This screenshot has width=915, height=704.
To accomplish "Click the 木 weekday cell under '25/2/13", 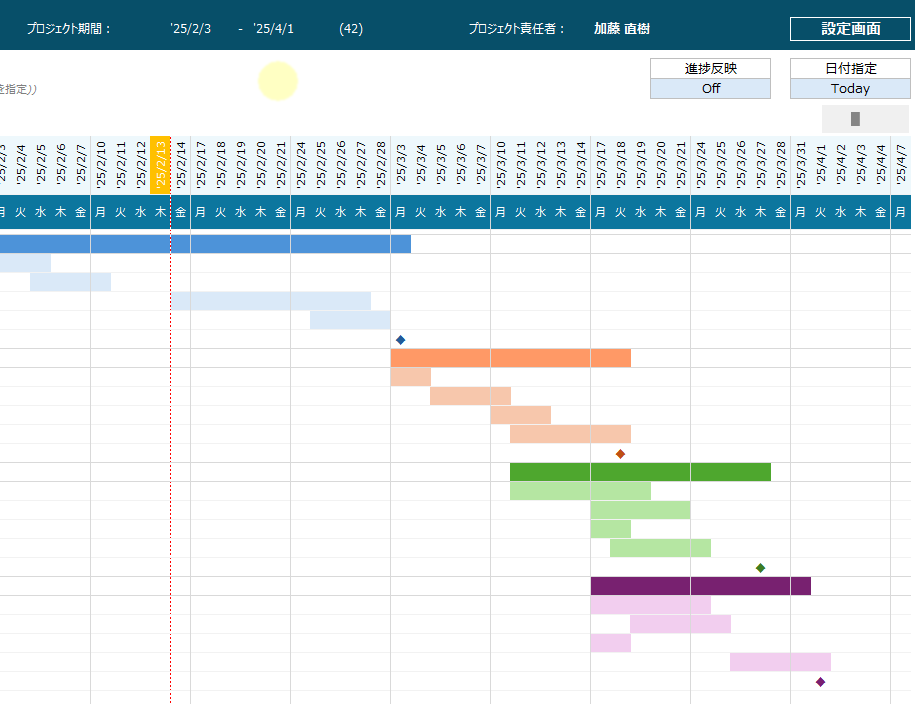I will click(x=160, y=212).
